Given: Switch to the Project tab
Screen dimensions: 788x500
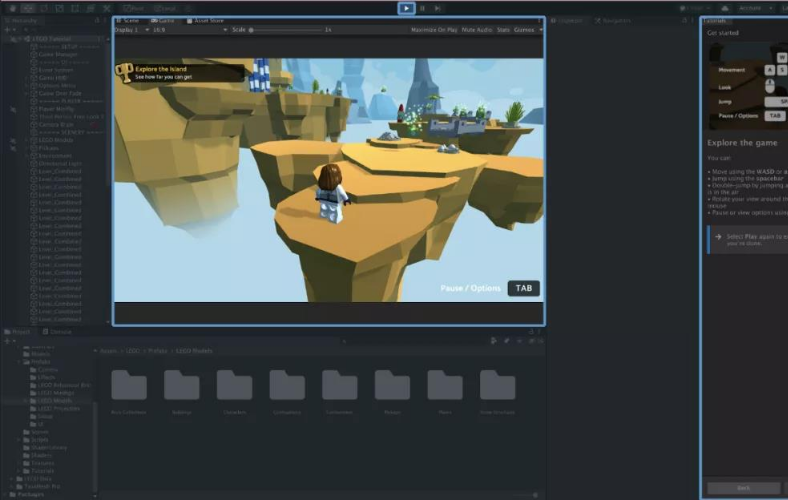Looking at the screenshot, I should coord(17,332).
